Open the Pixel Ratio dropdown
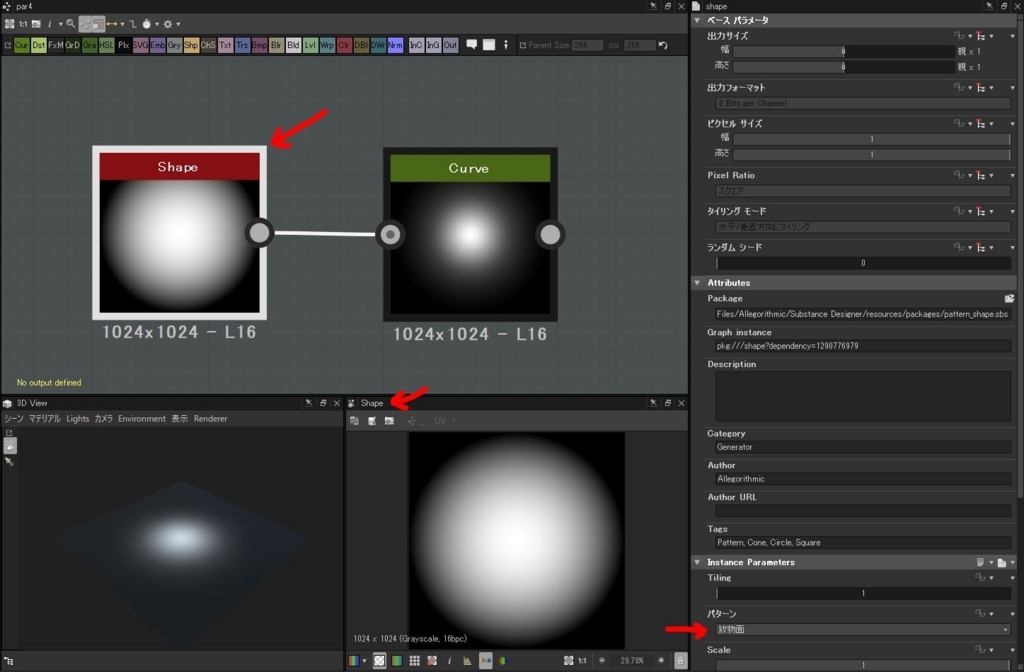This screenshot has width=1024, height=672. pos(863,191)
